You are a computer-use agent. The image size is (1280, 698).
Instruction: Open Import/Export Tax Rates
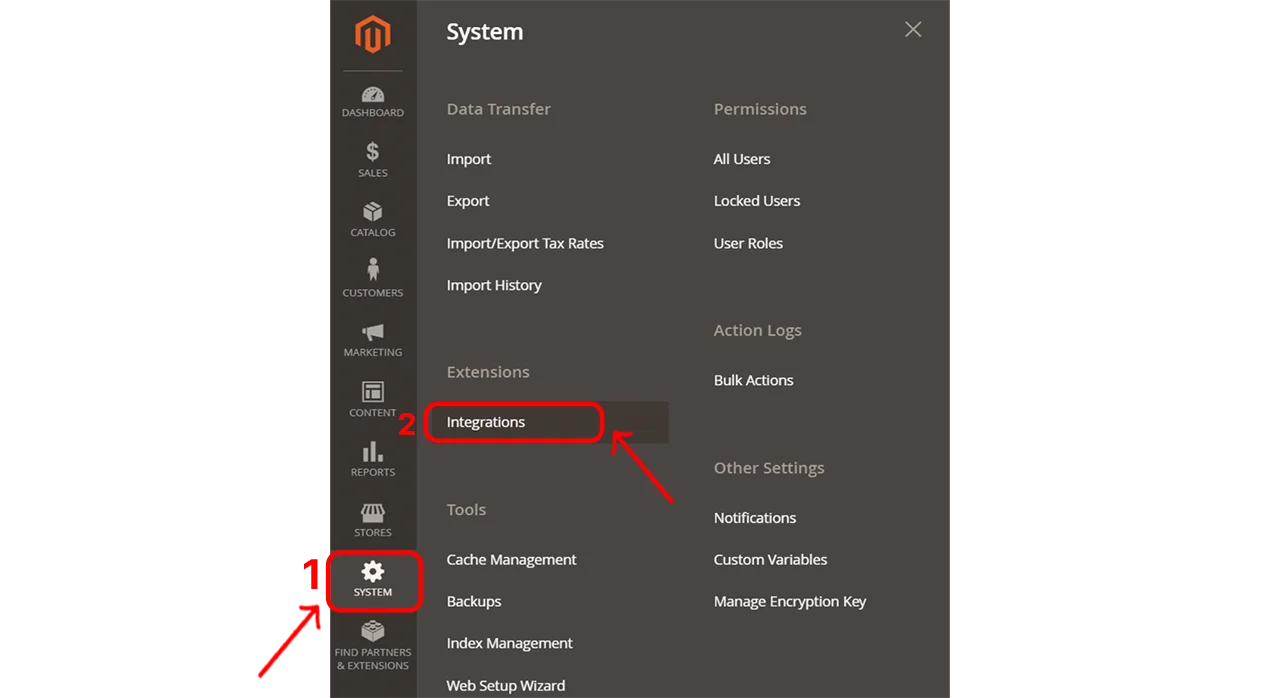tap(525, 243)
